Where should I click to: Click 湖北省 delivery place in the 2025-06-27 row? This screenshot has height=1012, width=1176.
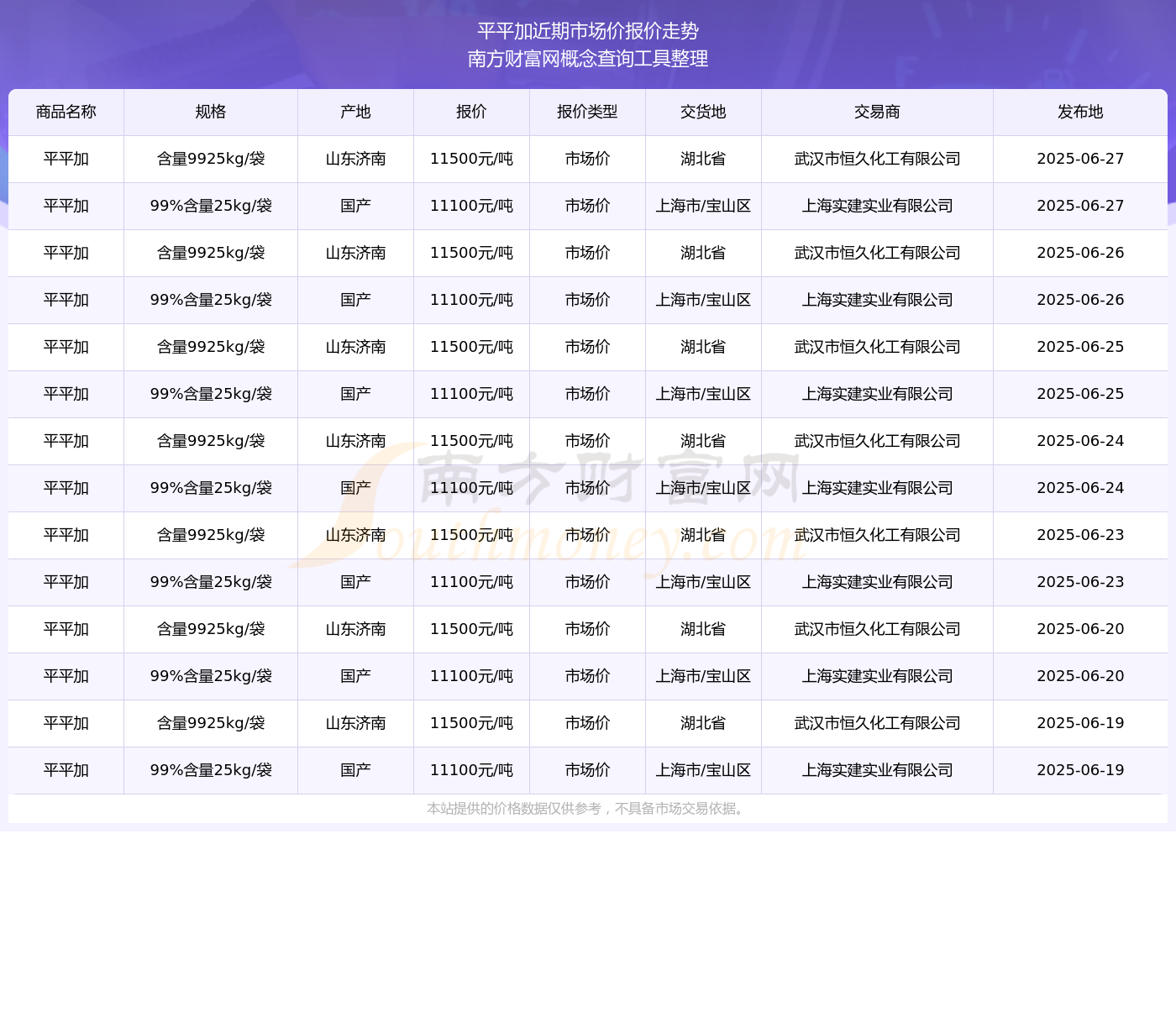[x=704, y=159]
